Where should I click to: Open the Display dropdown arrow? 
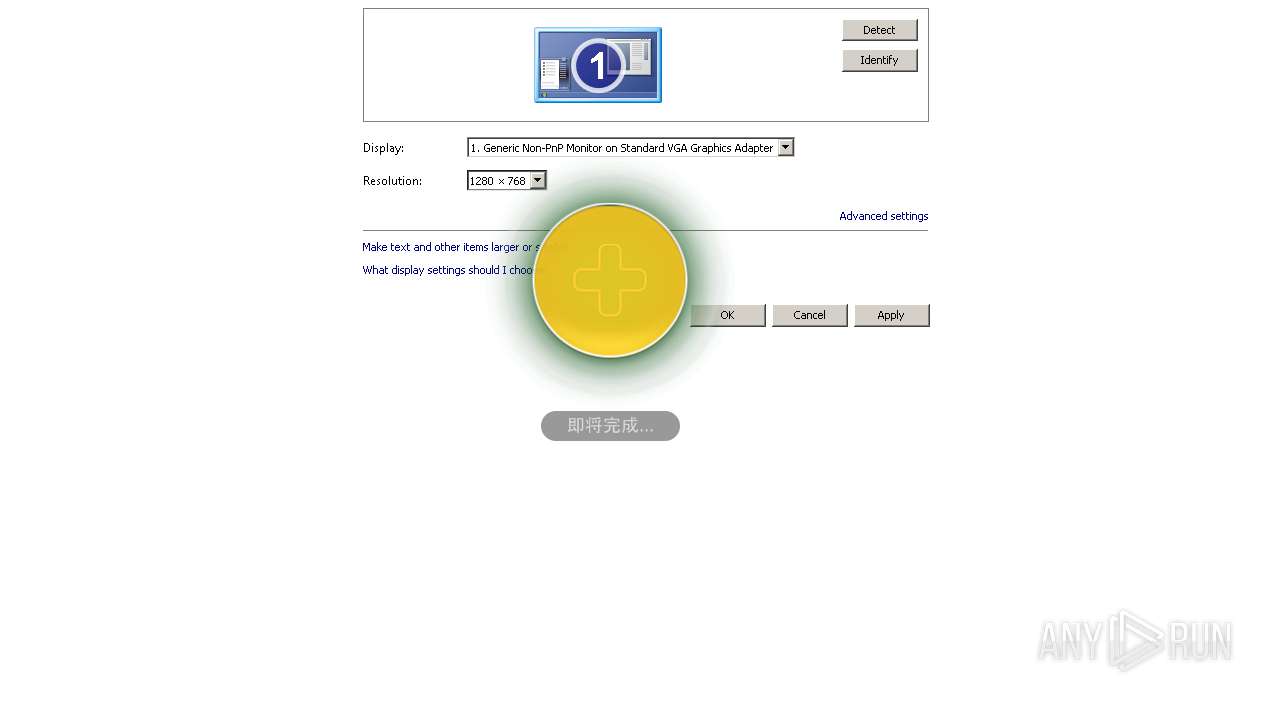[x=786, y=148]
